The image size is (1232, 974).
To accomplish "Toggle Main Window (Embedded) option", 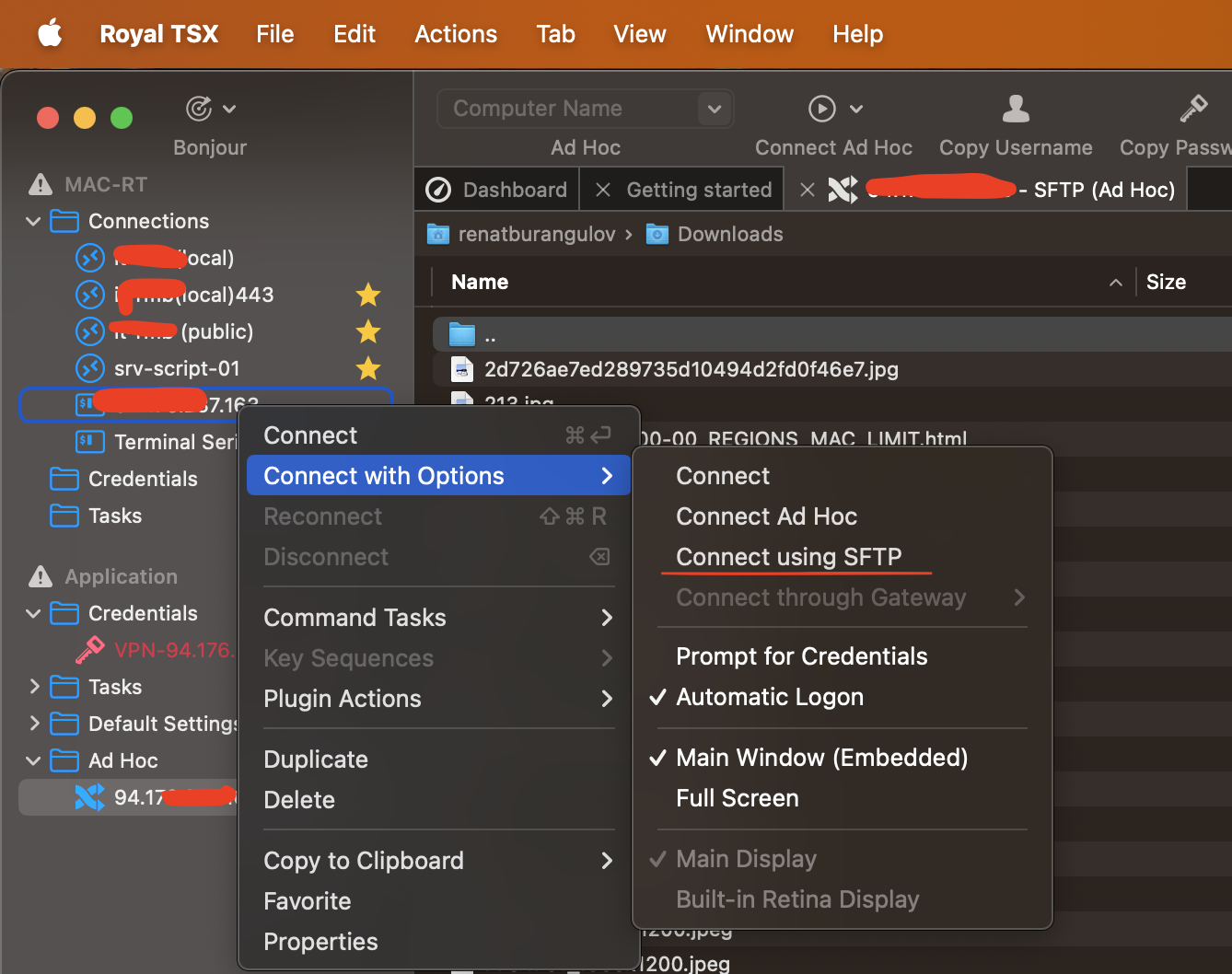I will pos(821,758).
